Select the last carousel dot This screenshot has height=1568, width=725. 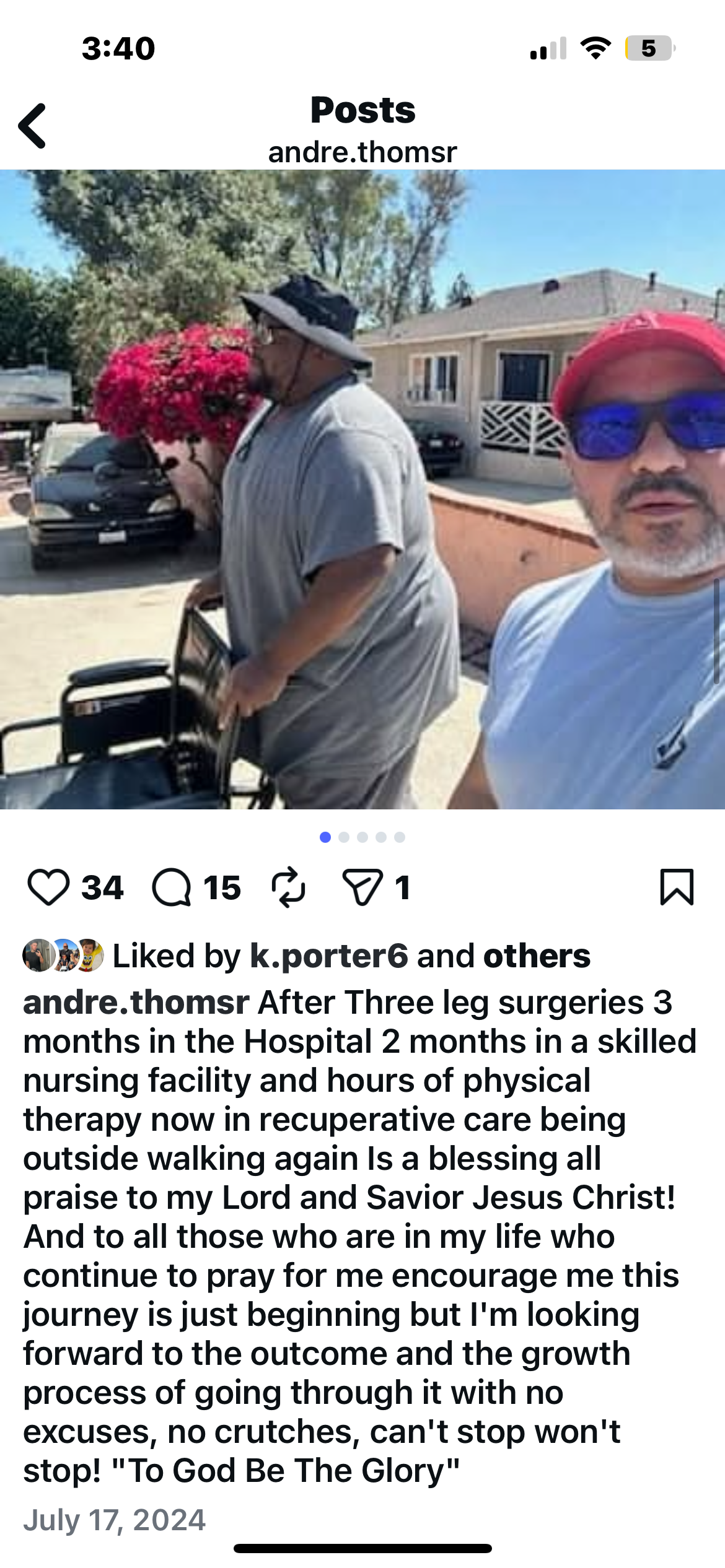400,837
